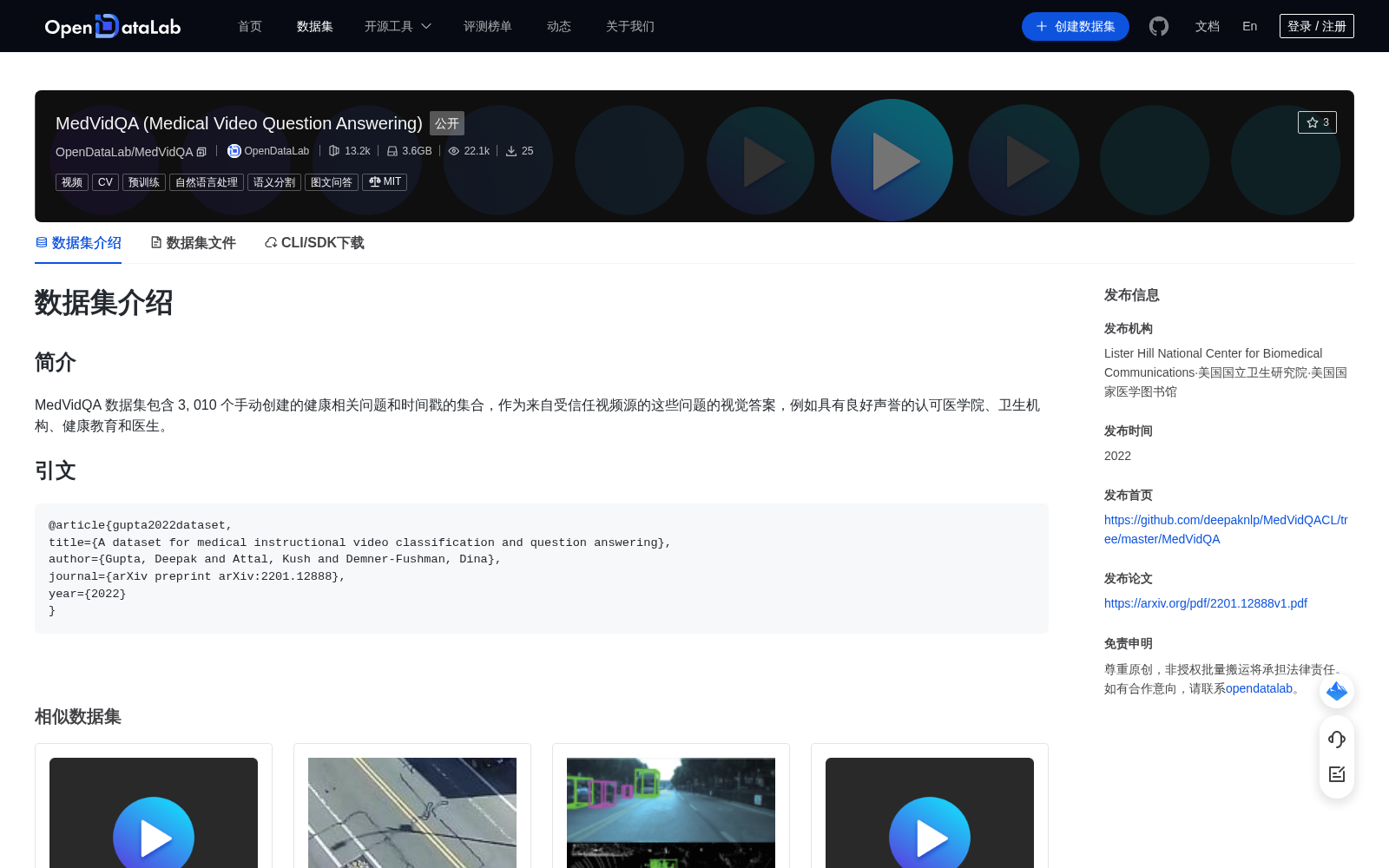Select the 22.1k eye views stat
The width and height of the screenshot is (1389, 868).
coord(469,151)
